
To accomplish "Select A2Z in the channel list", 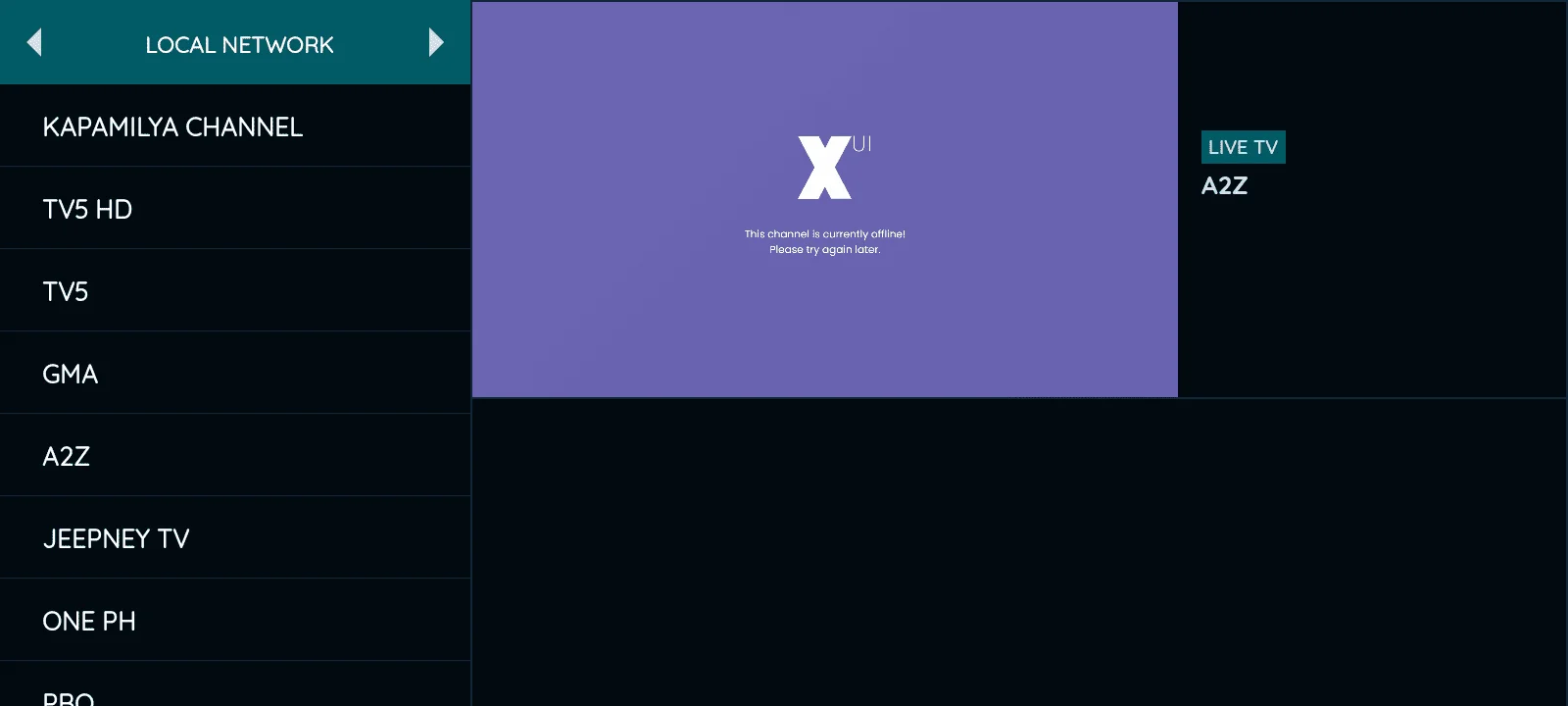I will [x=235, y=456].
